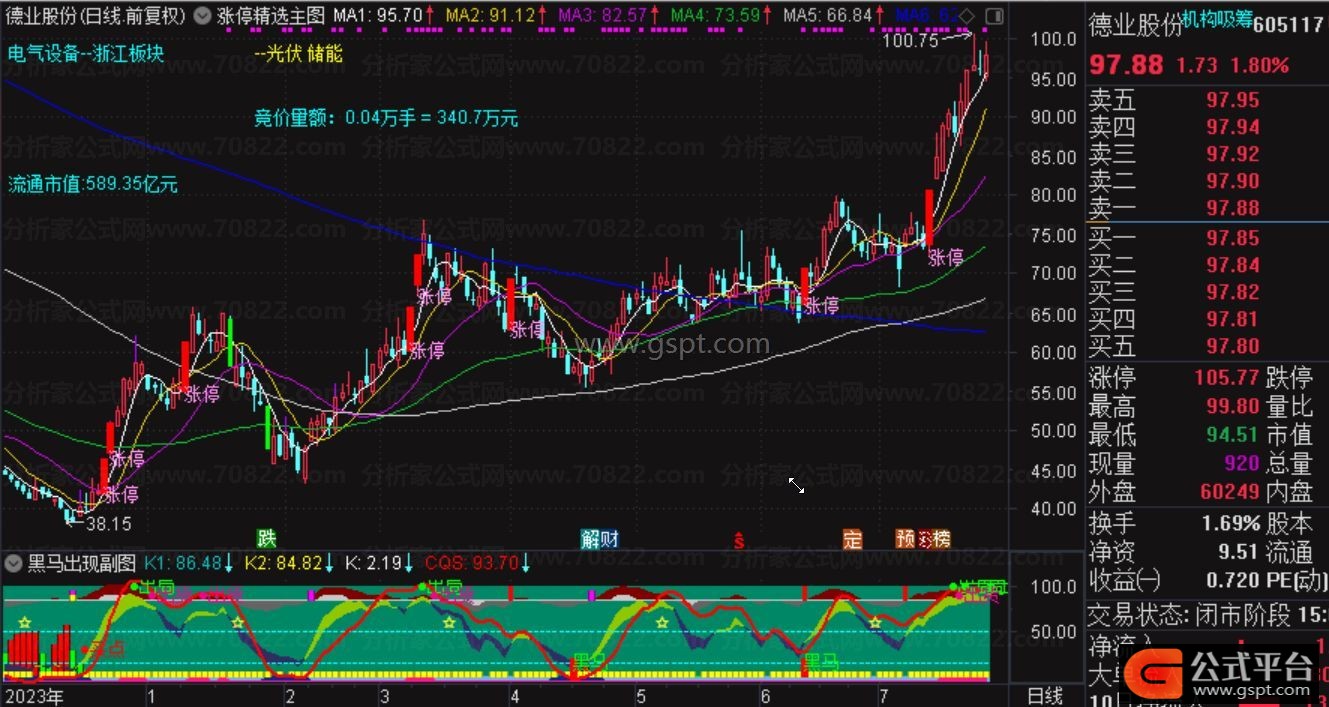Click the 公式平台 logo at bottom right
Image resolution: width=1329 pixels, height=707 pixels.
1222,672
